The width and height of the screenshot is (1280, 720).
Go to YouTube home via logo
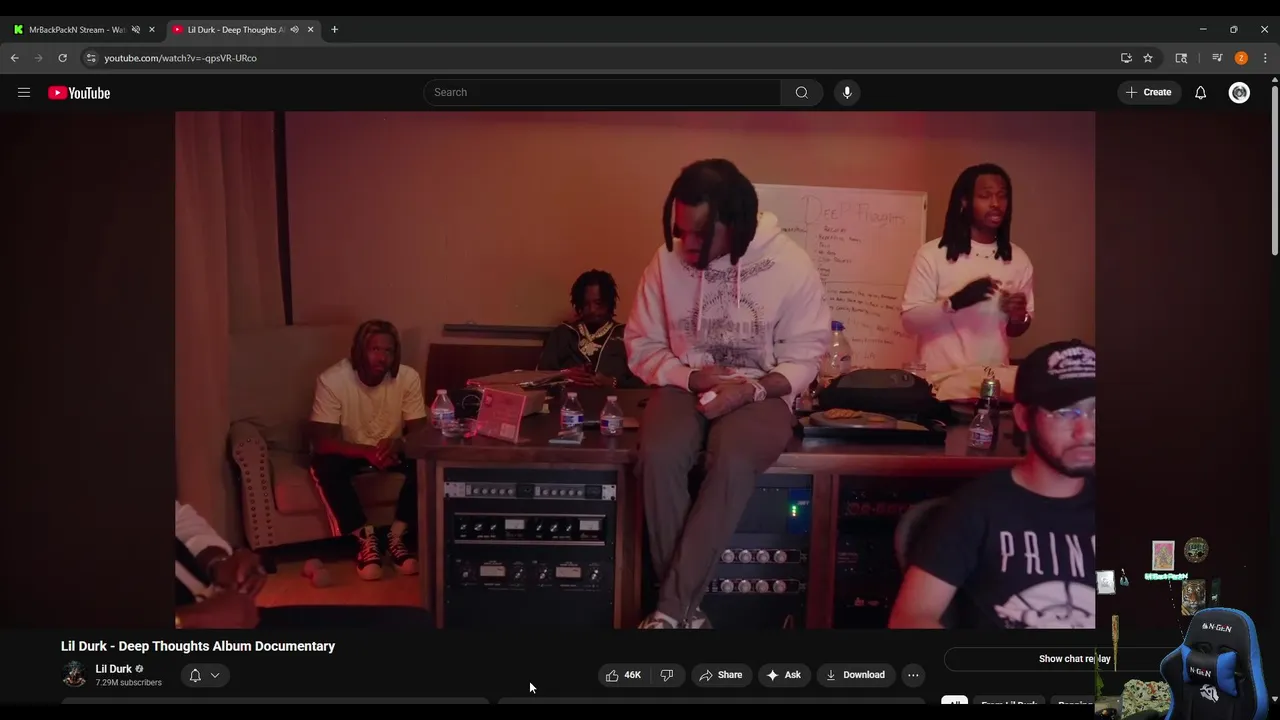pyautogui.click(x=79, y=93)
